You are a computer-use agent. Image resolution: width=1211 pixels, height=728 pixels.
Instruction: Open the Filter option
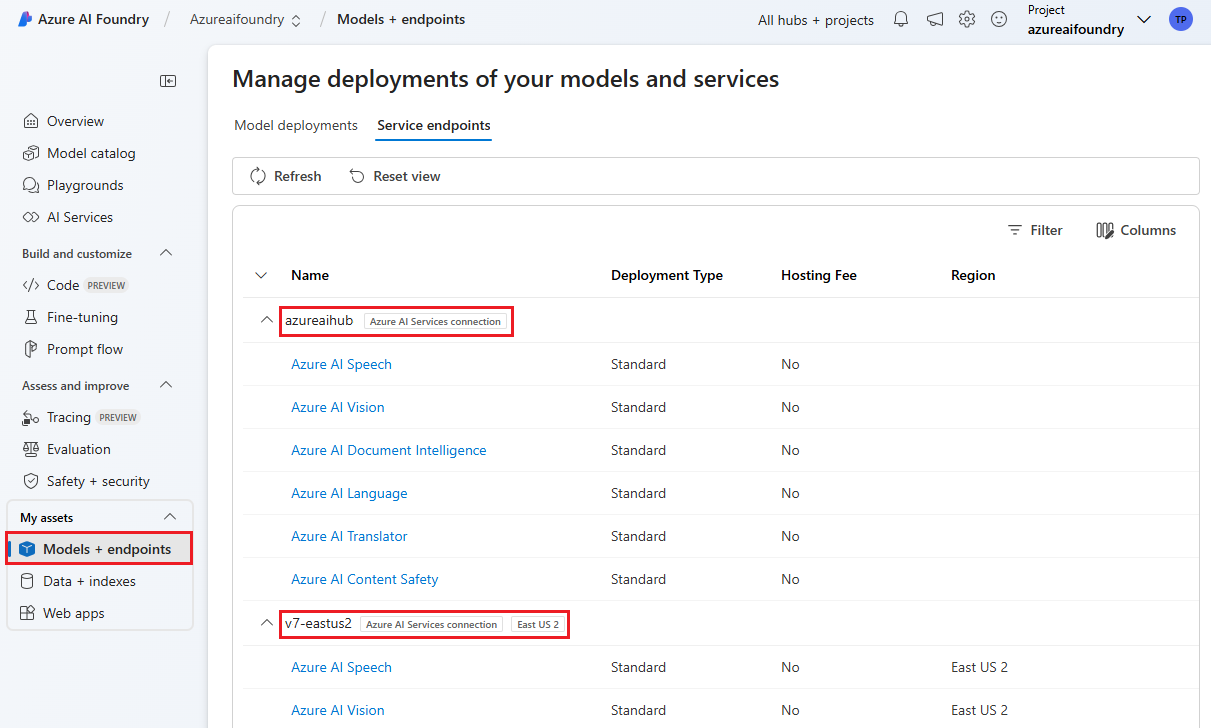click(1035, 230)
